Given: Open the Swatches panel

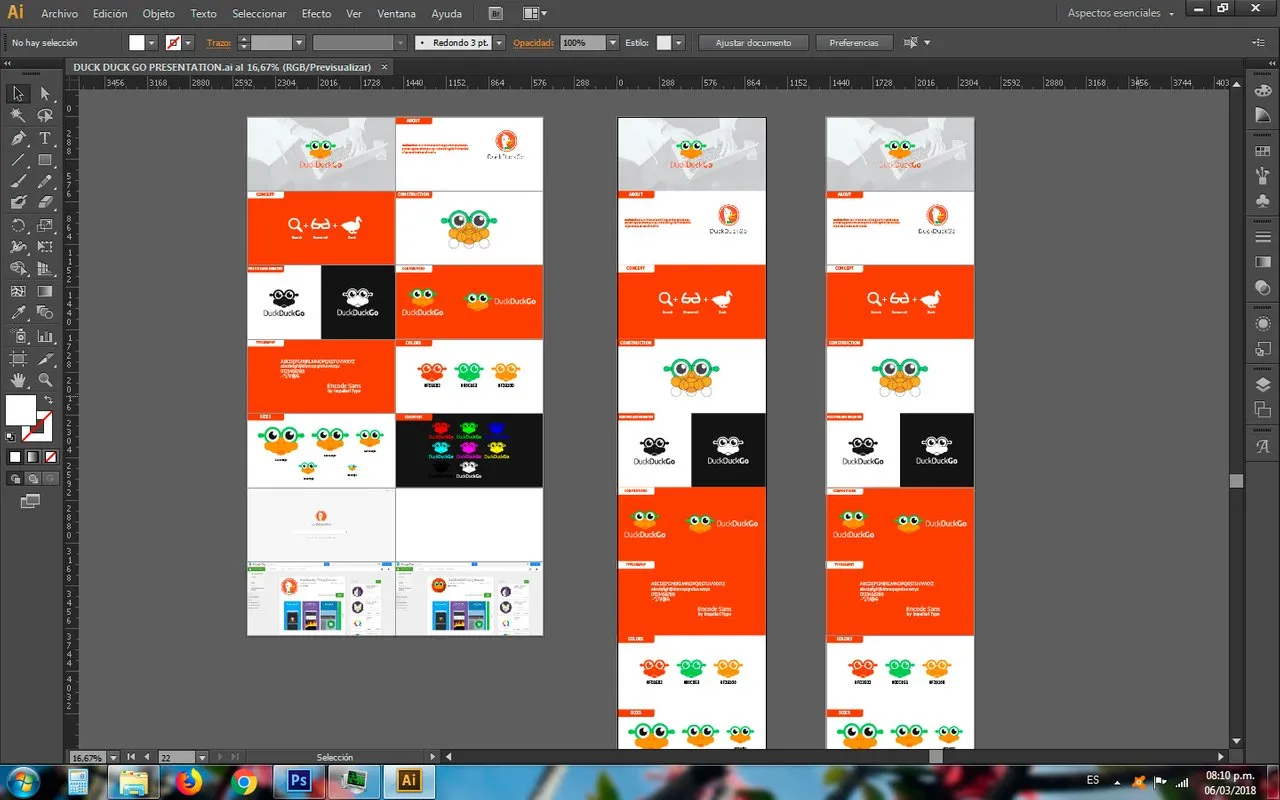Looking at the screenshot, I should [1262, 151].
